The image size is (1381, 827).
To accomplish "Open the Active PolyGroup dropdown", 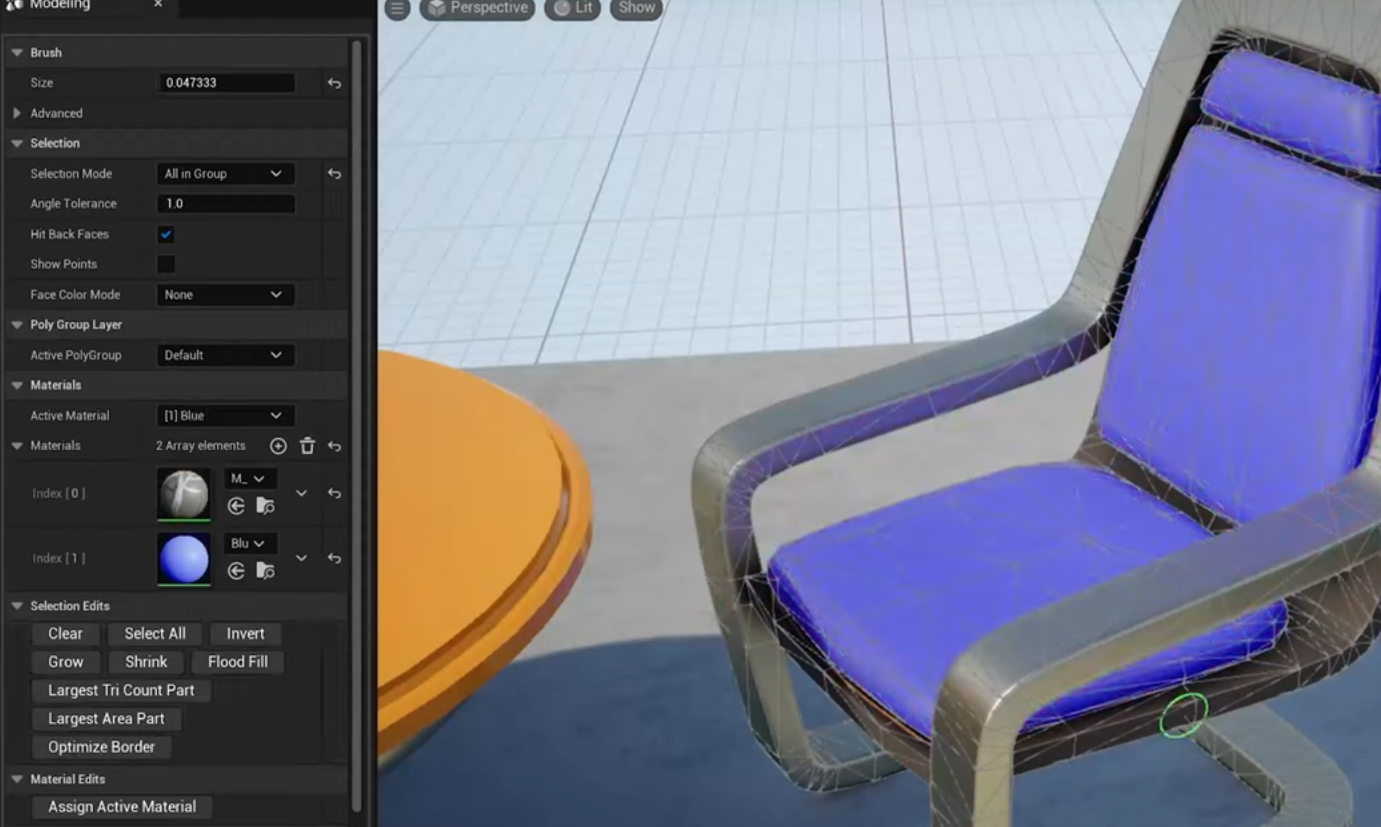I will [x=225, y=355].
